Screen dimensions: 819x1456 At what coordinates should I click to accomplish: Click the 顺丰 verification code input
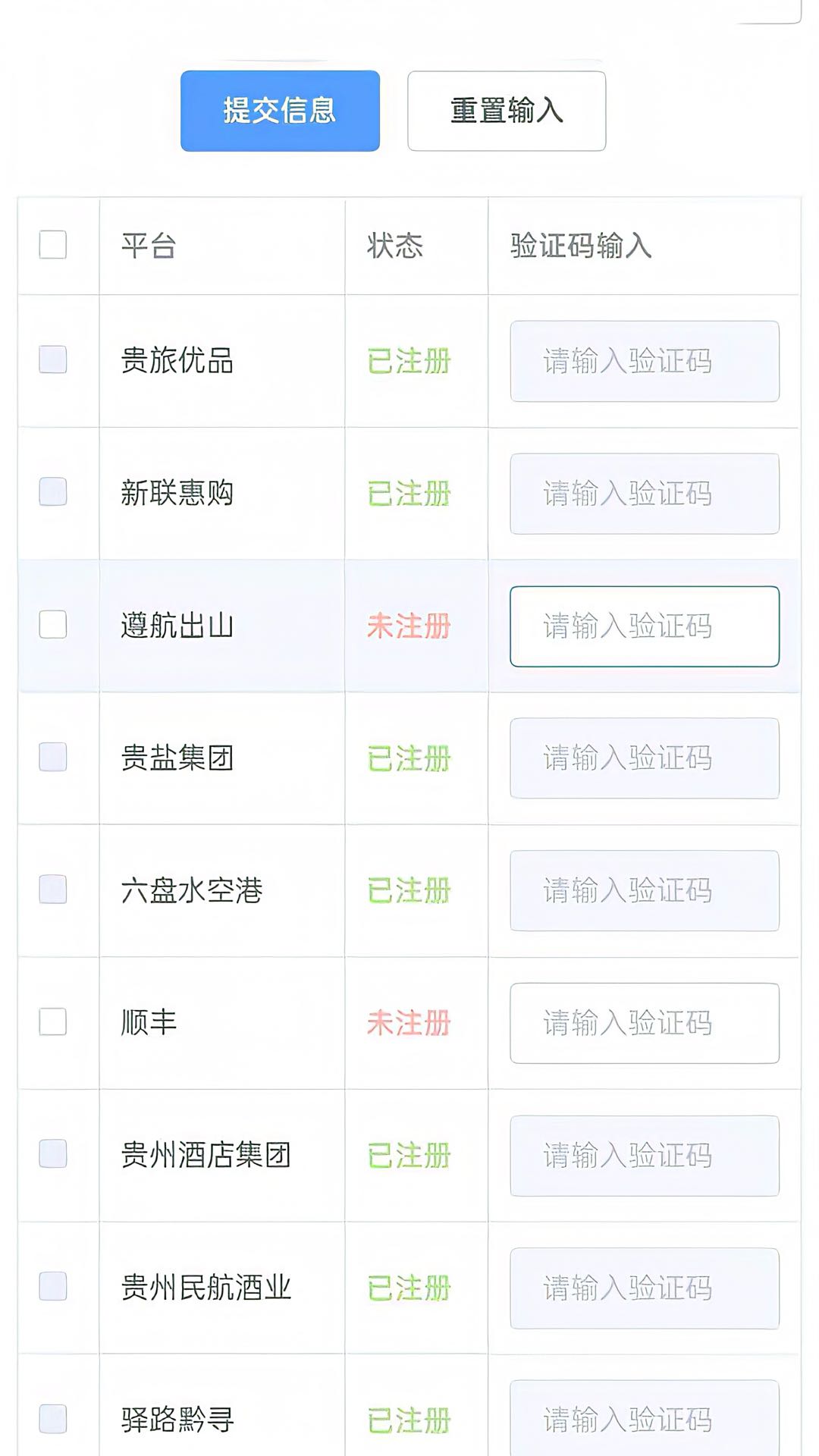(645, 1024)
